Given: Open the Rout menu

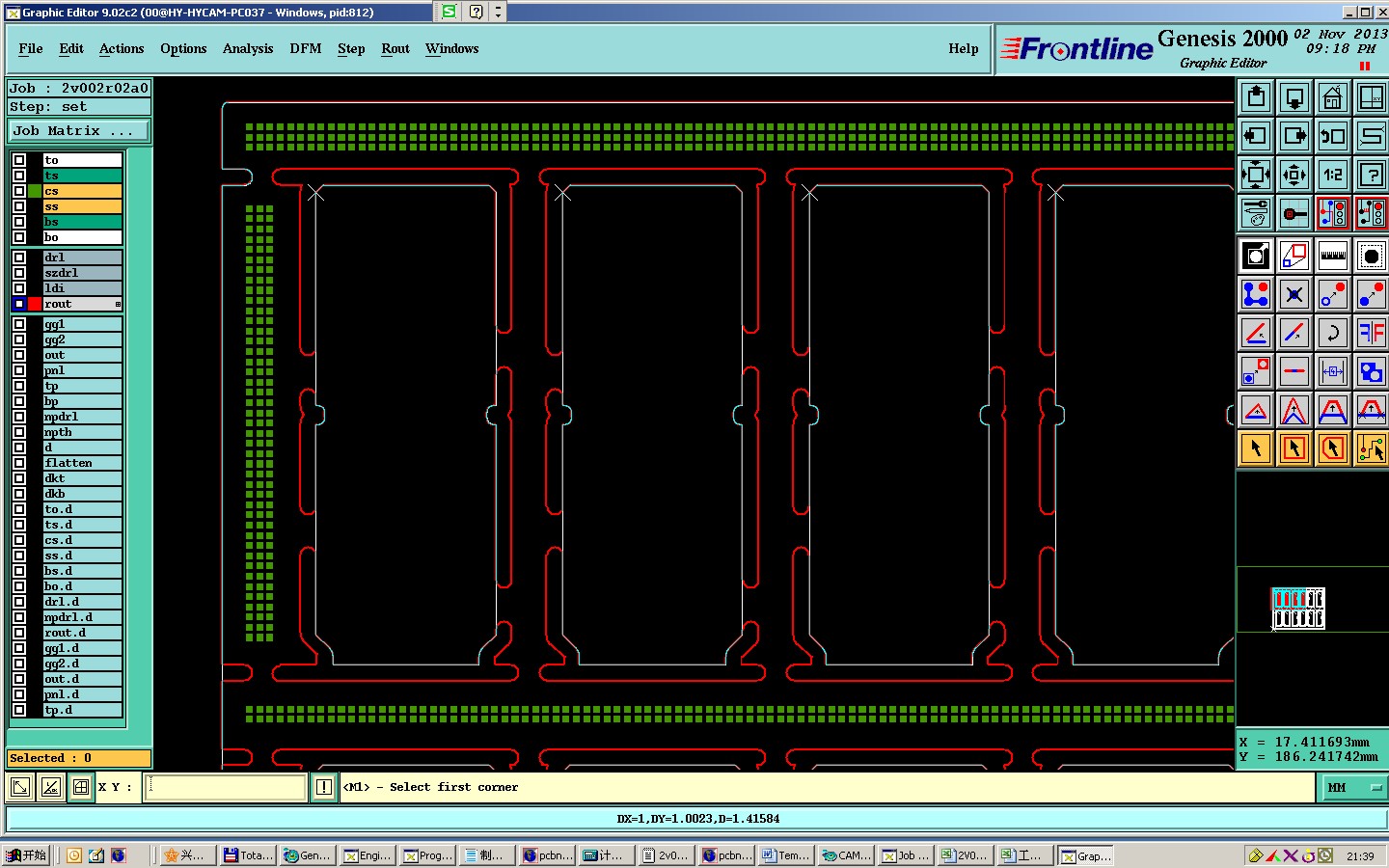Looking at the screenshot, I should click(395, 48).
